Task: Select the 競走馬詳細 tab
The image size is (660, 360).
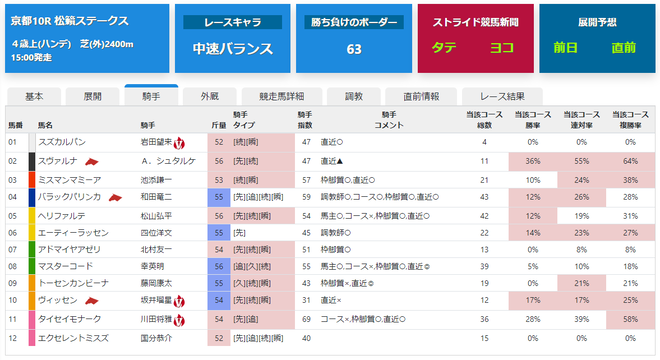Action: (282, 96)
